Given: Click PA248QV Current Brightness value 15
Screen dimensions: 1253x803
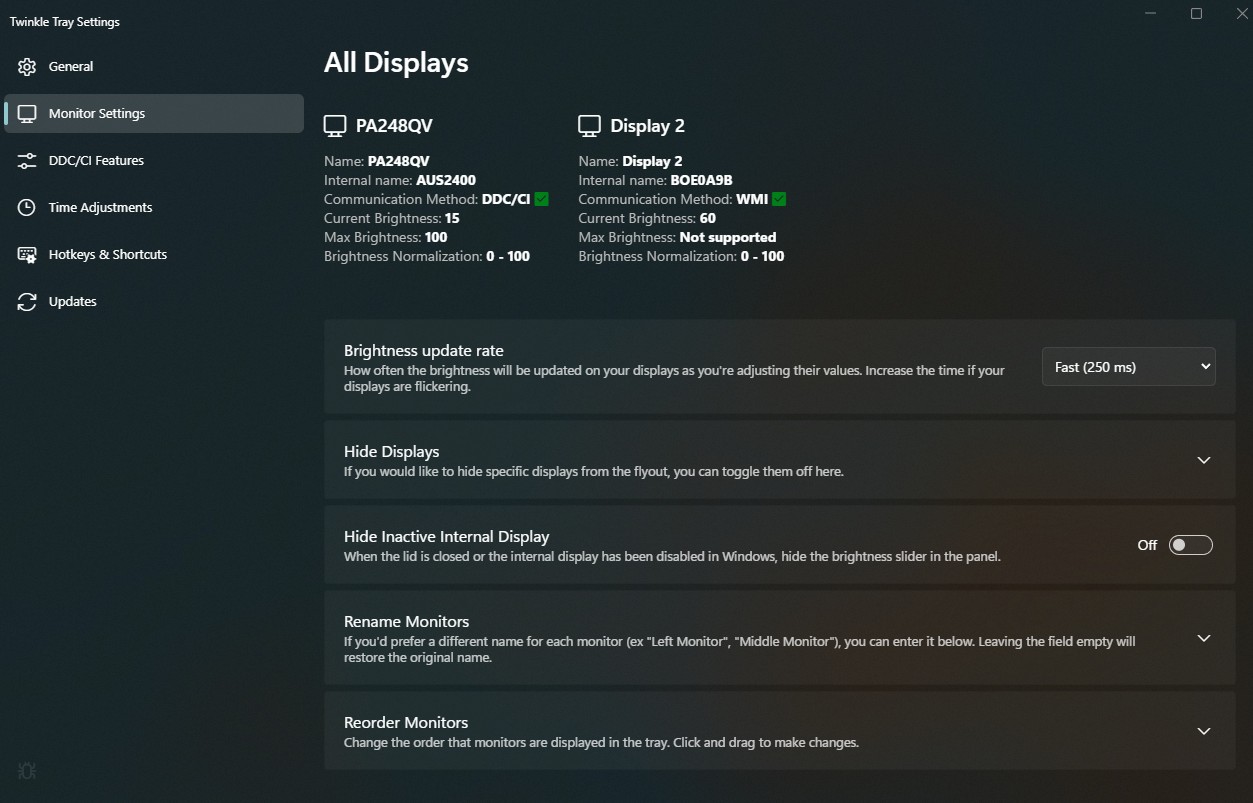Looking at the screenshot, I should click(453, 218).
